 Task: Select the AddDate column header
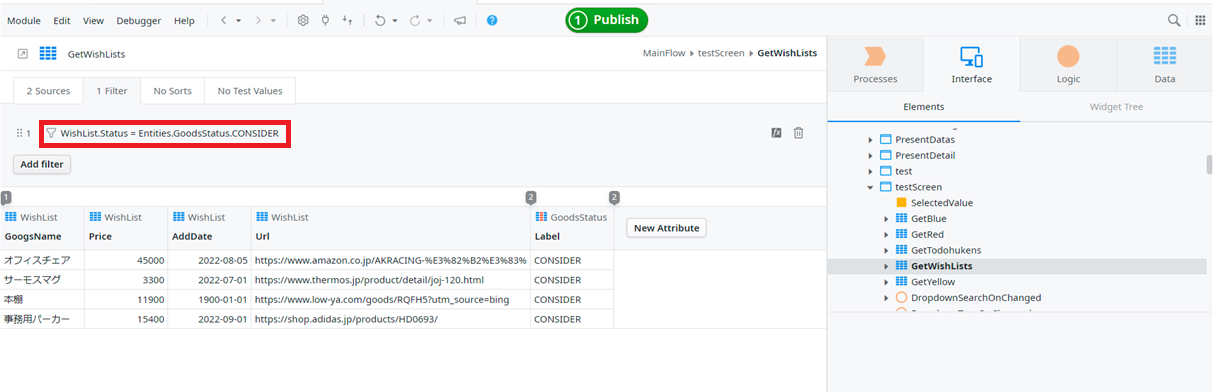click(210, 228)
